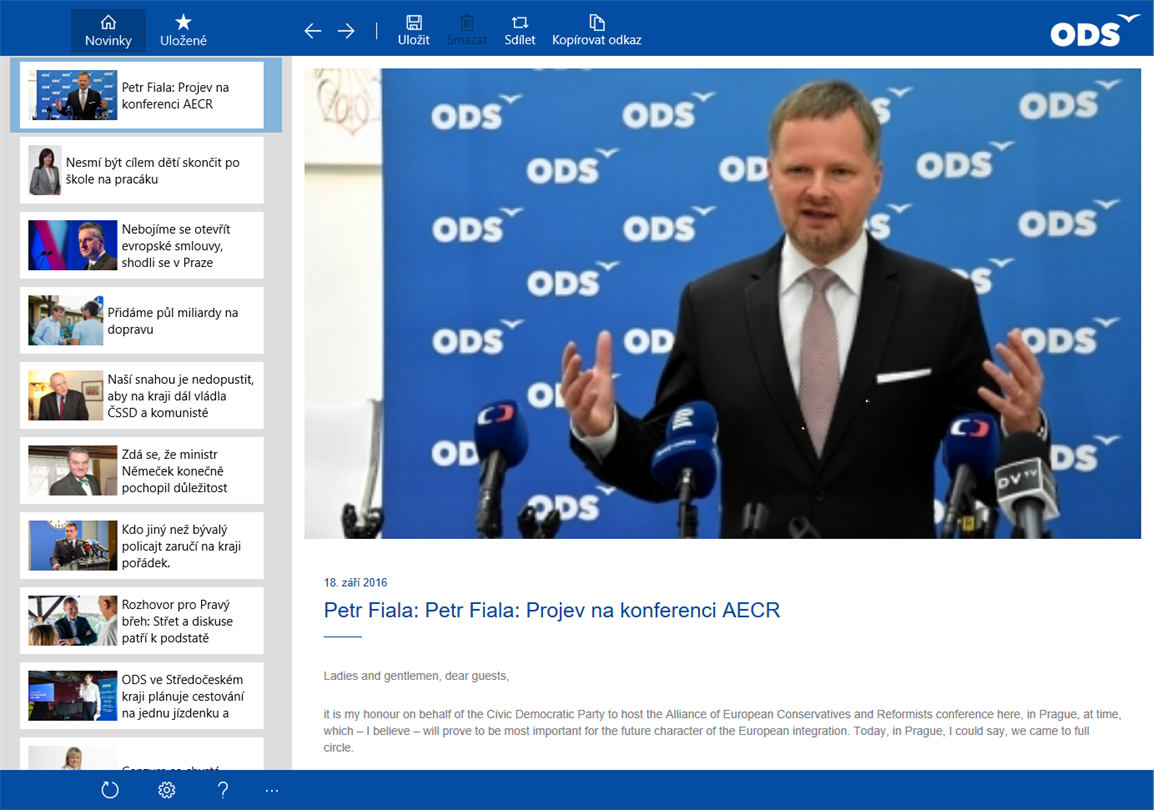The image size is (1154, 810).
Task: Click thumbnail beside 'ODS ve Středočeském kraji'
Action: click(73, 695)
